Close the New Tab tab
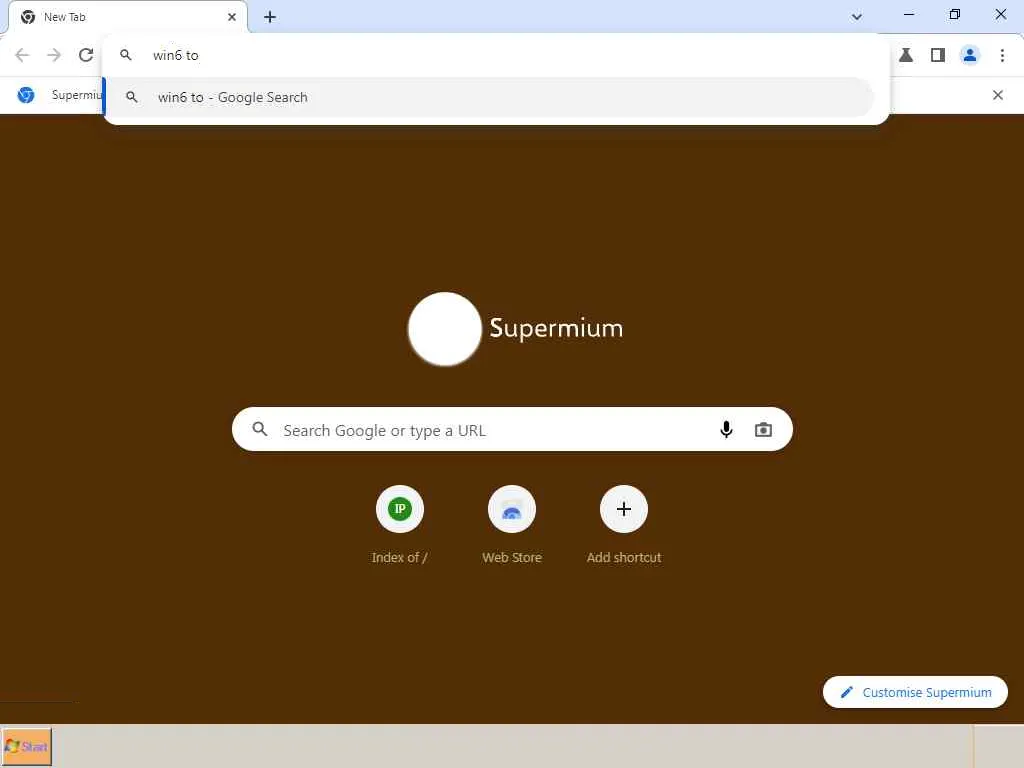Screen dimensions: 1024x768 tap(232, 17)
